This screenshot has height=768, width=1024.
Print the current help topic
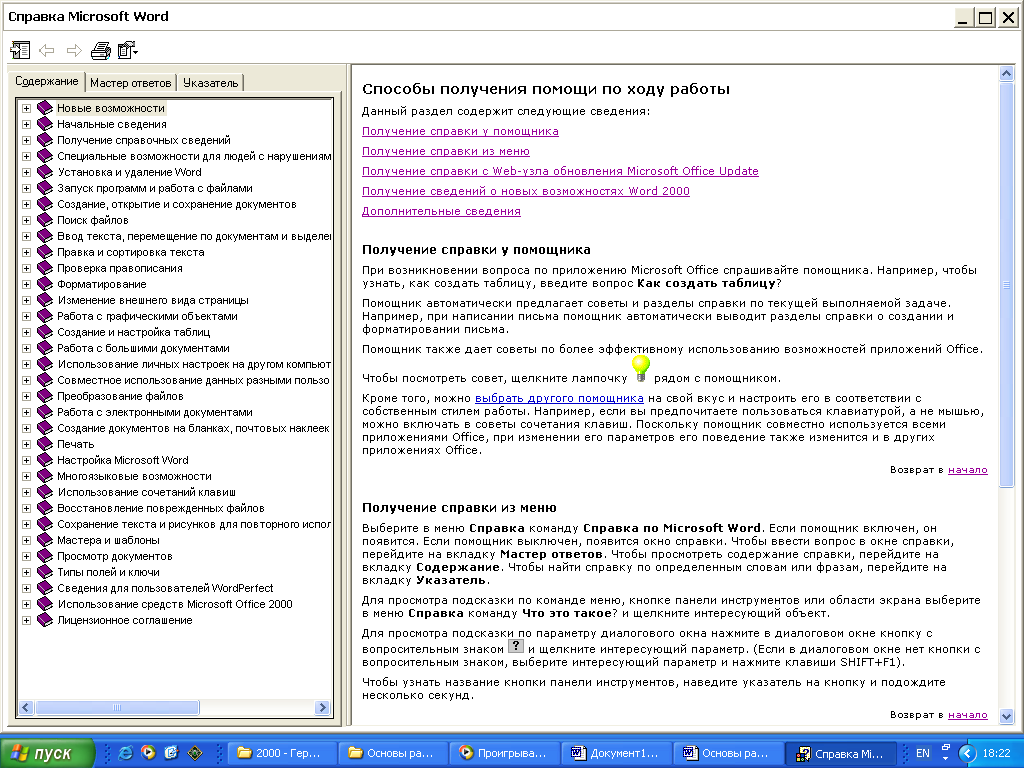click(x=101, y=50)
